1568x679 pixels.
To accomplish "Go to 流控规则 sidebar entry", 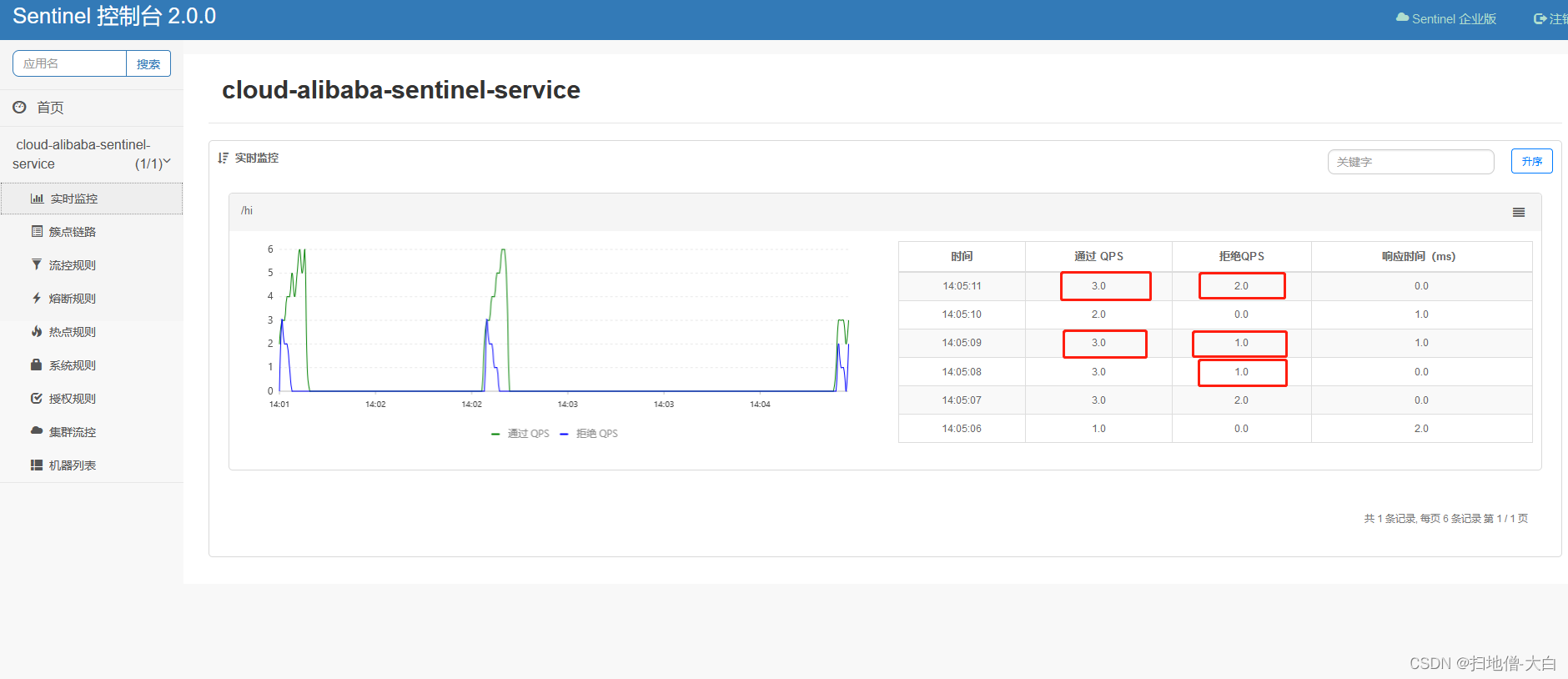I will tap(92, 265).
